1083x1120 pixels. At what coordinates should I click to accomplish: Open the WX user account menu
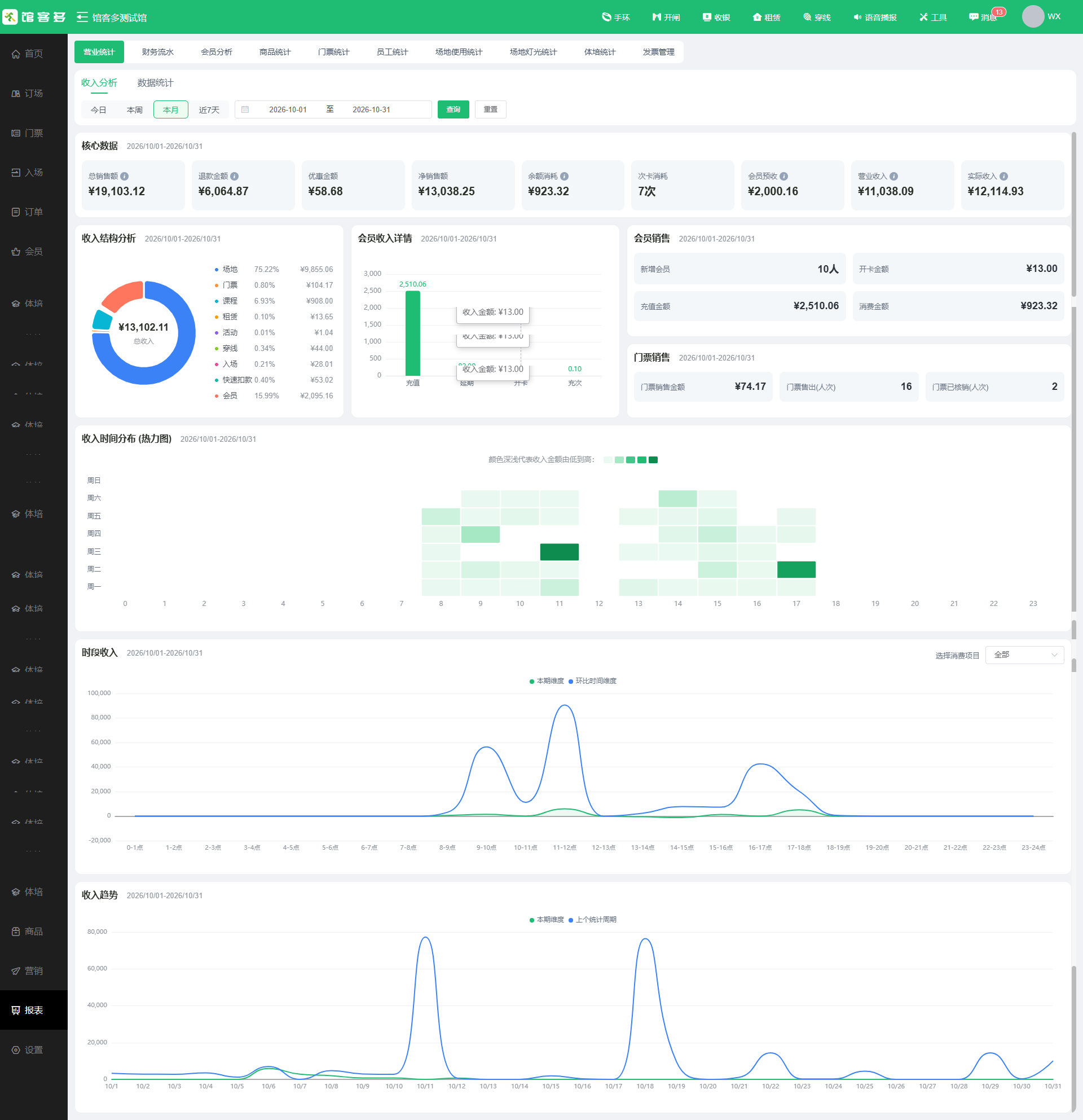1041,16
